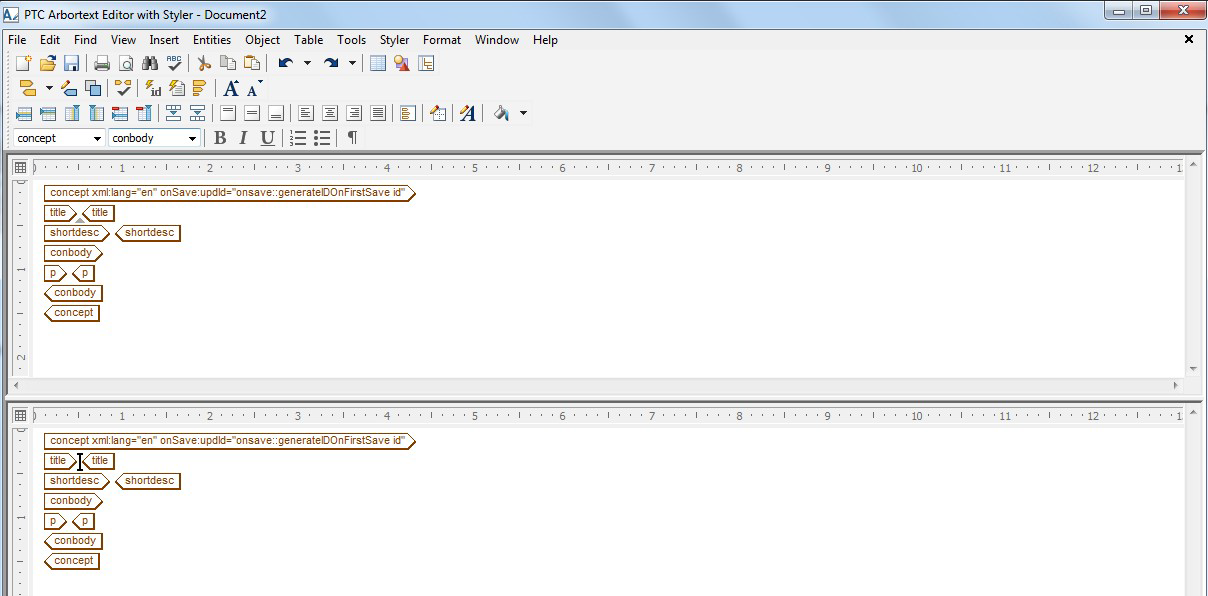Insert graphic with the shapes icon
1208x596 pixels.
pyautogui.click(x=402, y=63)
